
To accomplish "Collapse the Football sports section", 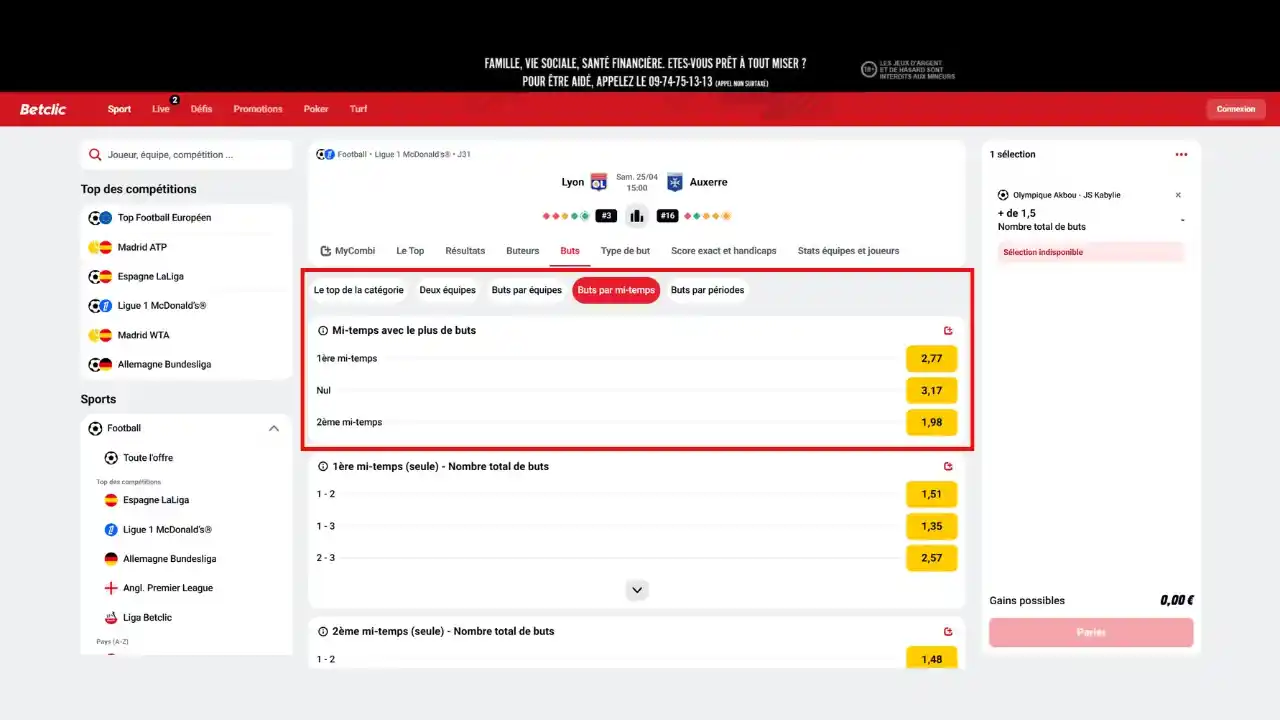I will coord(273,429).
